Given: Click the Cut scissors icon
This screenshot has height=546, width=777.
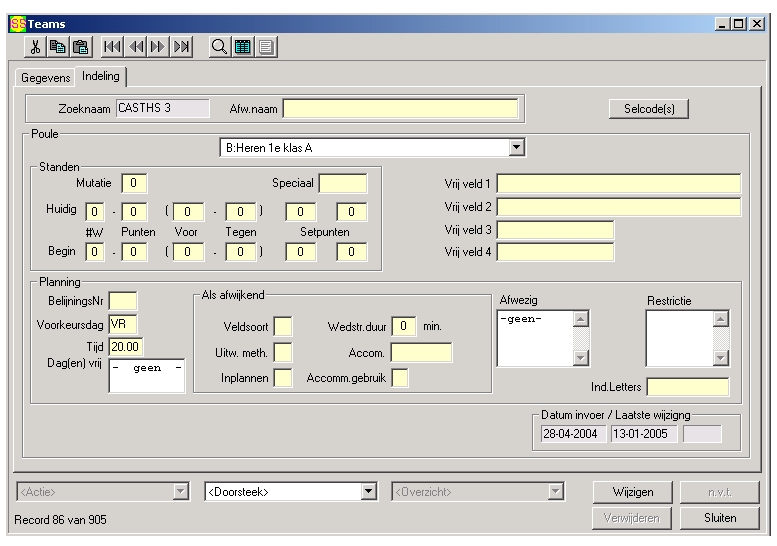Looking at the screenshot, I should [36, 46].
